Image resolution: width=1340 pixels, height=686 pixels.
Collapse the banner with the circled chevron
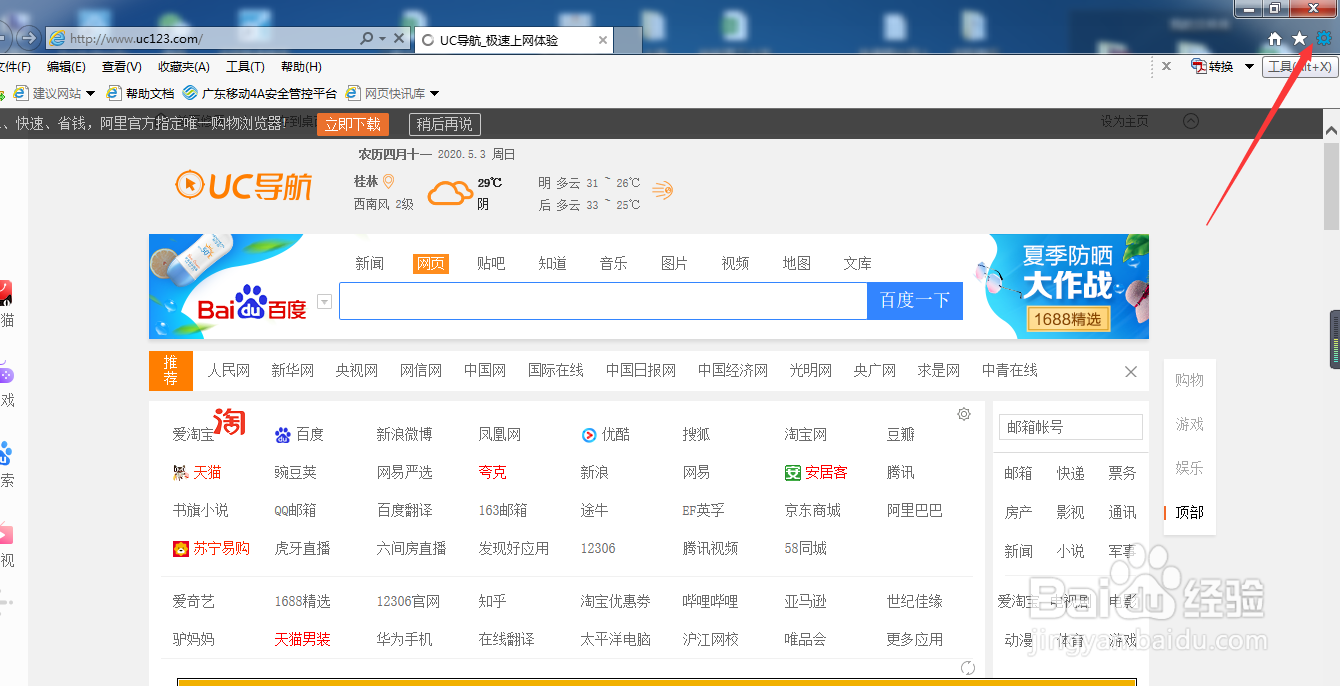(x=1190, y=121)
